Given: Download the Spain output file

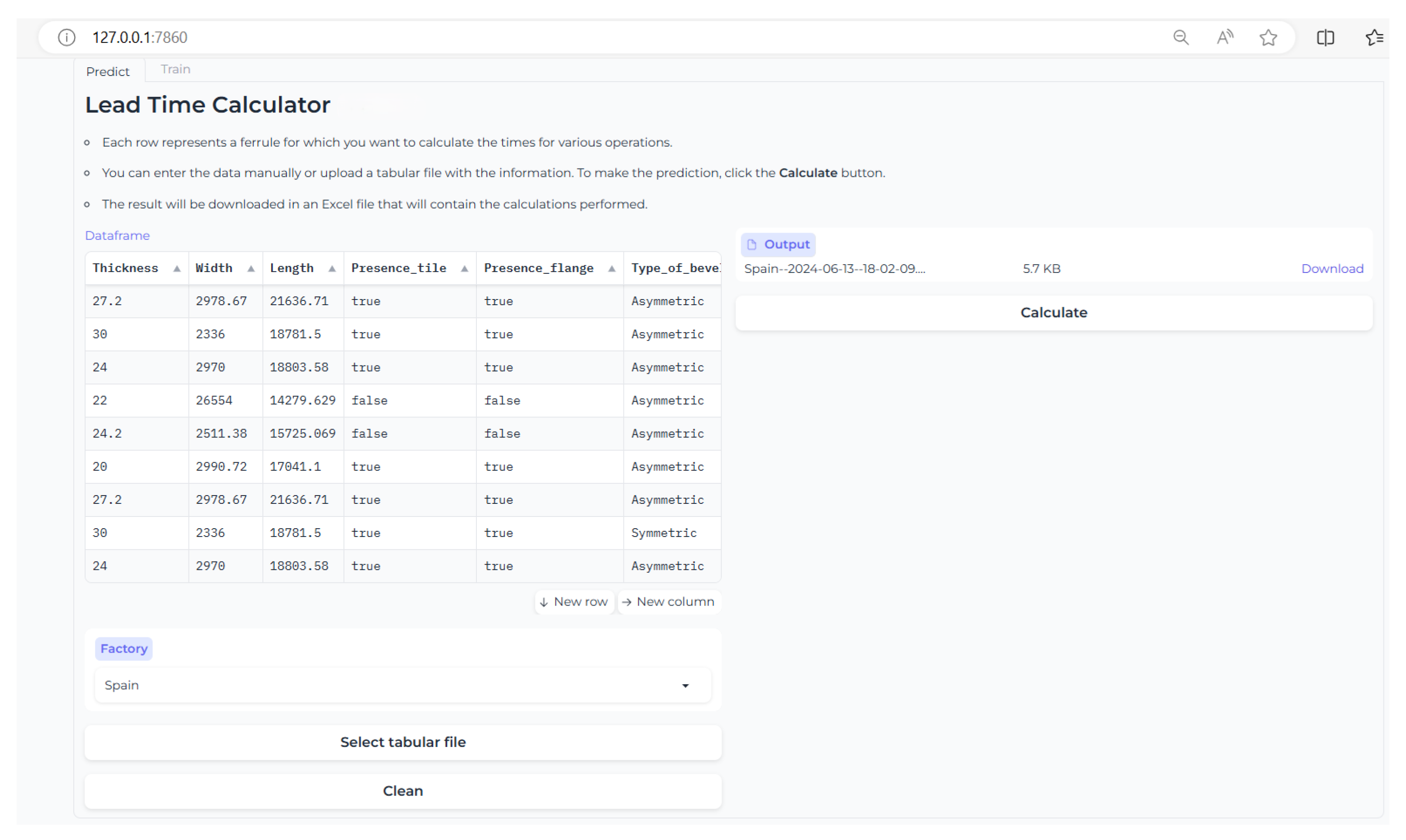Looking at the screenshot, I should coord(1331,269).
